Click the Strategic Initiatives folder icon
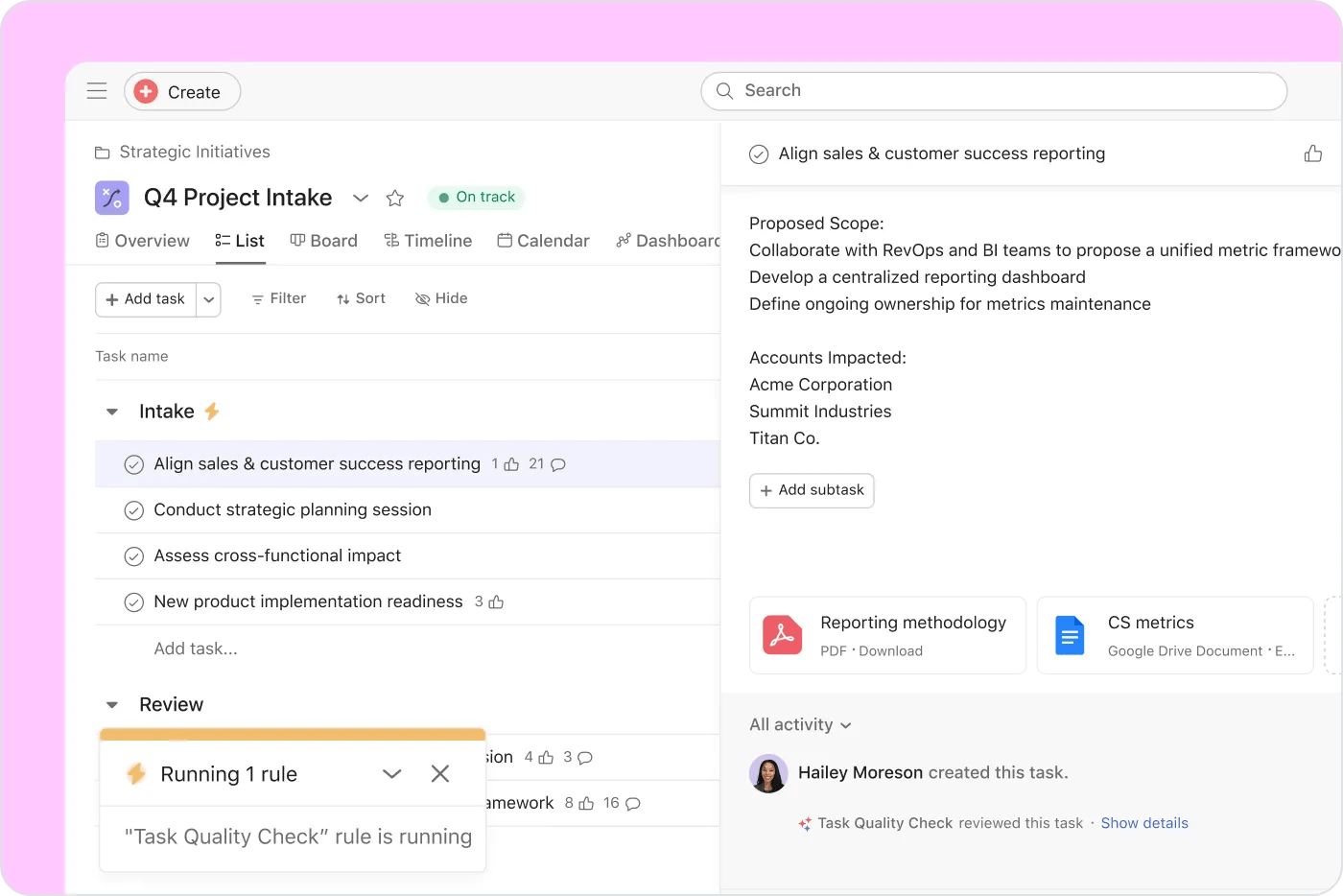Screen dimensions: 1343x896 (103, 153)
